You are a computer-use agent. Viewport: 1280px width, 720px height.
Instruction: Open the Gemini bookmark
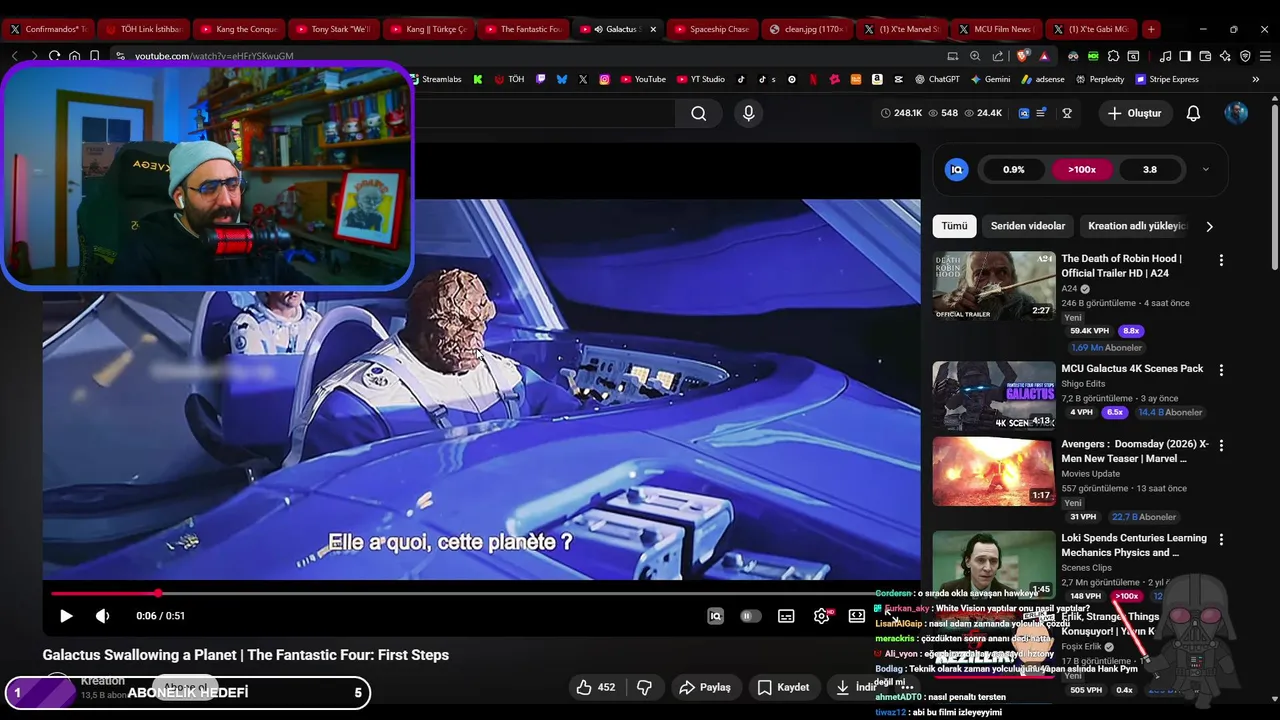tap(990, 79)
